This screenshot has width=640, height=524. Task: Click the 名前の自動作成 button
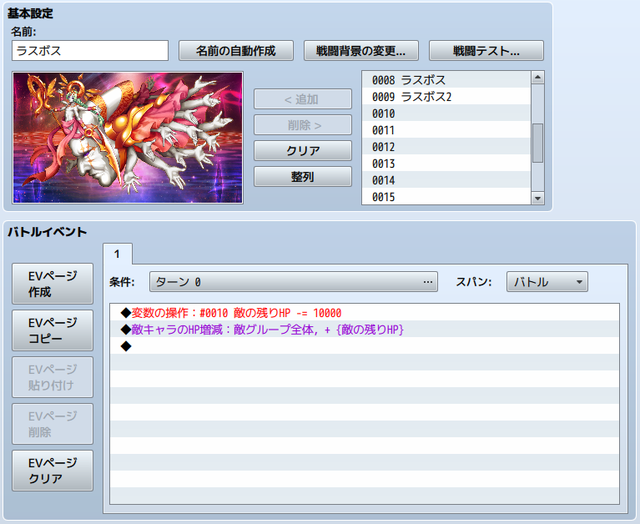236,51
